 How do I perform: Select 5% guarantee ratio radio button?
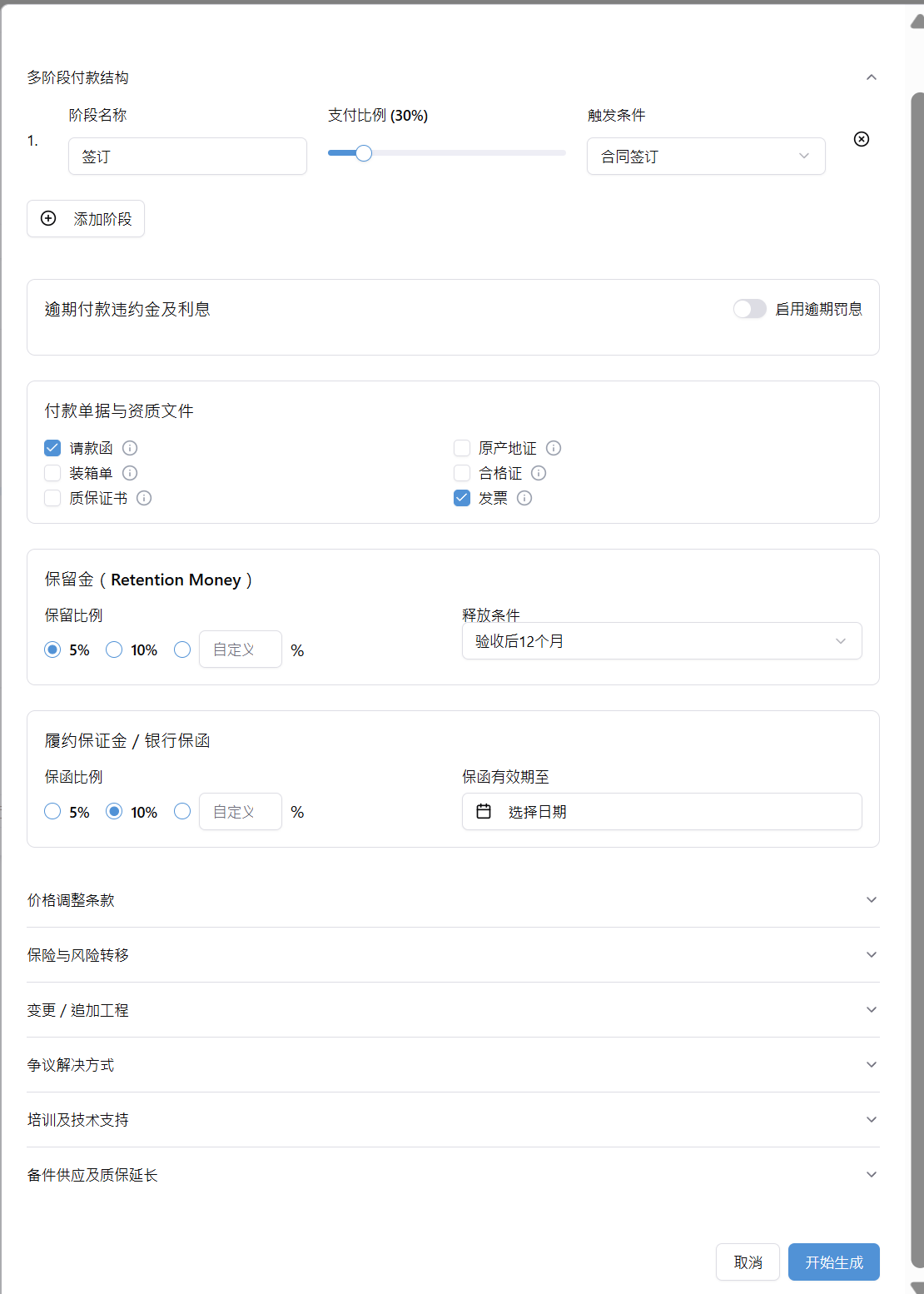[52, 811]
